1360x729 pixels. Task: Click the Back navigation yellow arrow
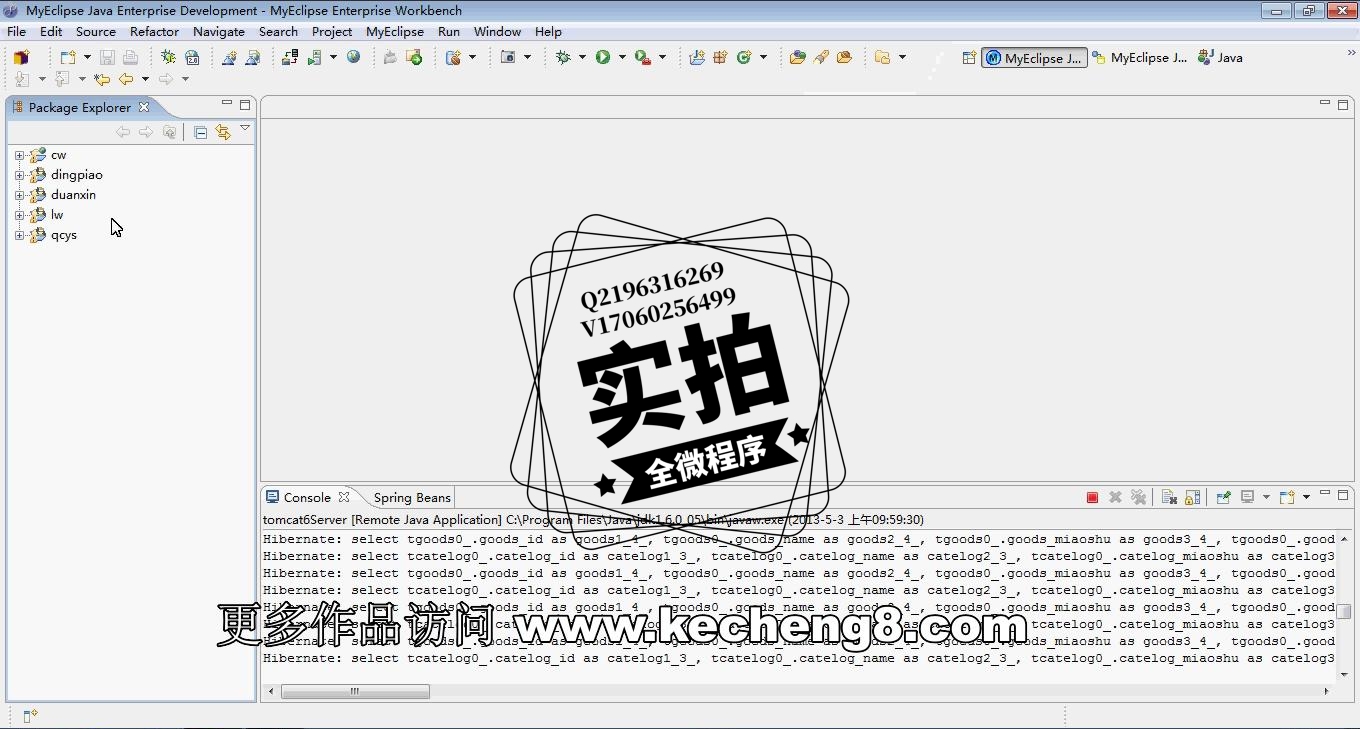pos(126,79)
